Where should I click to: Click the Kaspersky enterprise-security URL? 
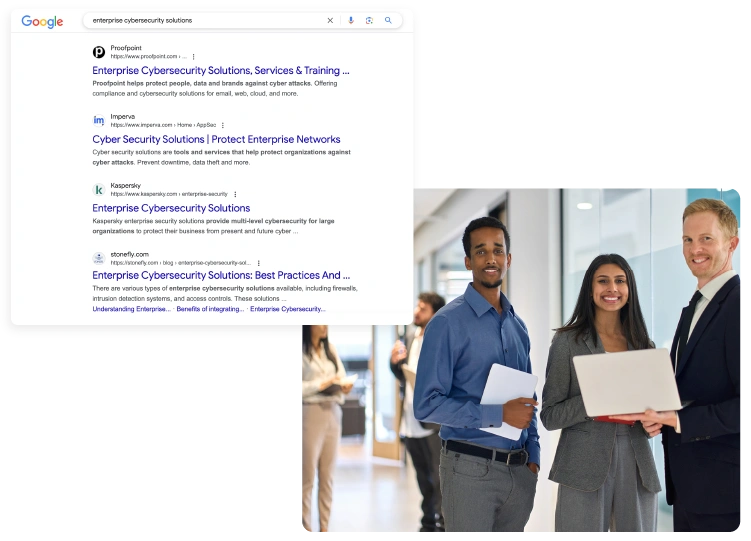point(169,194)
